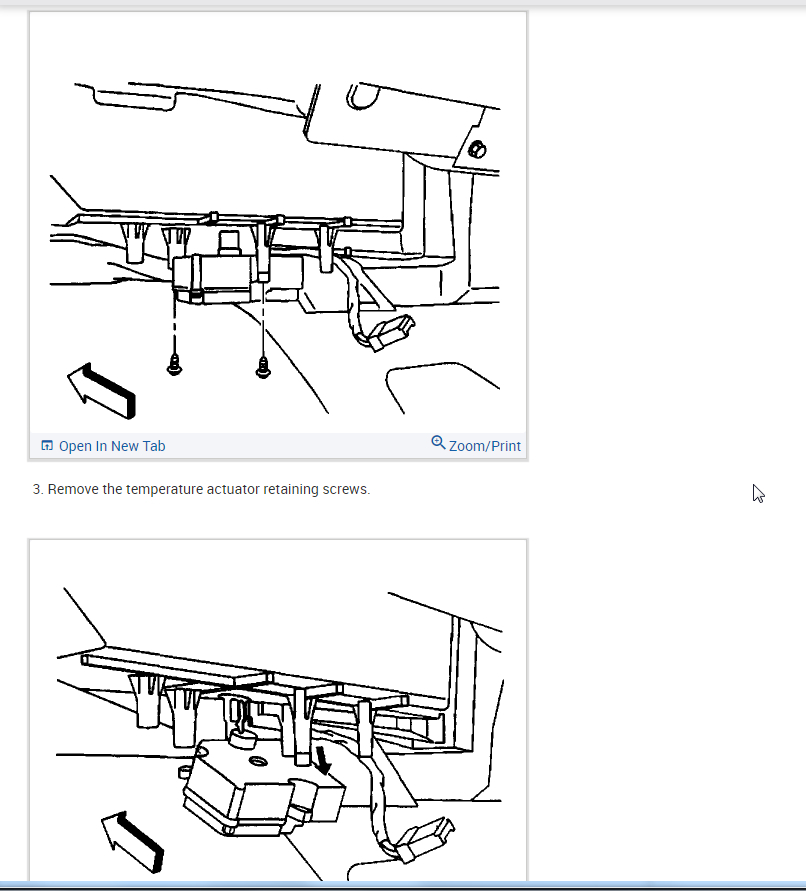Click the magnifier zoom icon
Screen dimensions: 806x891
(x=438, y=443)
